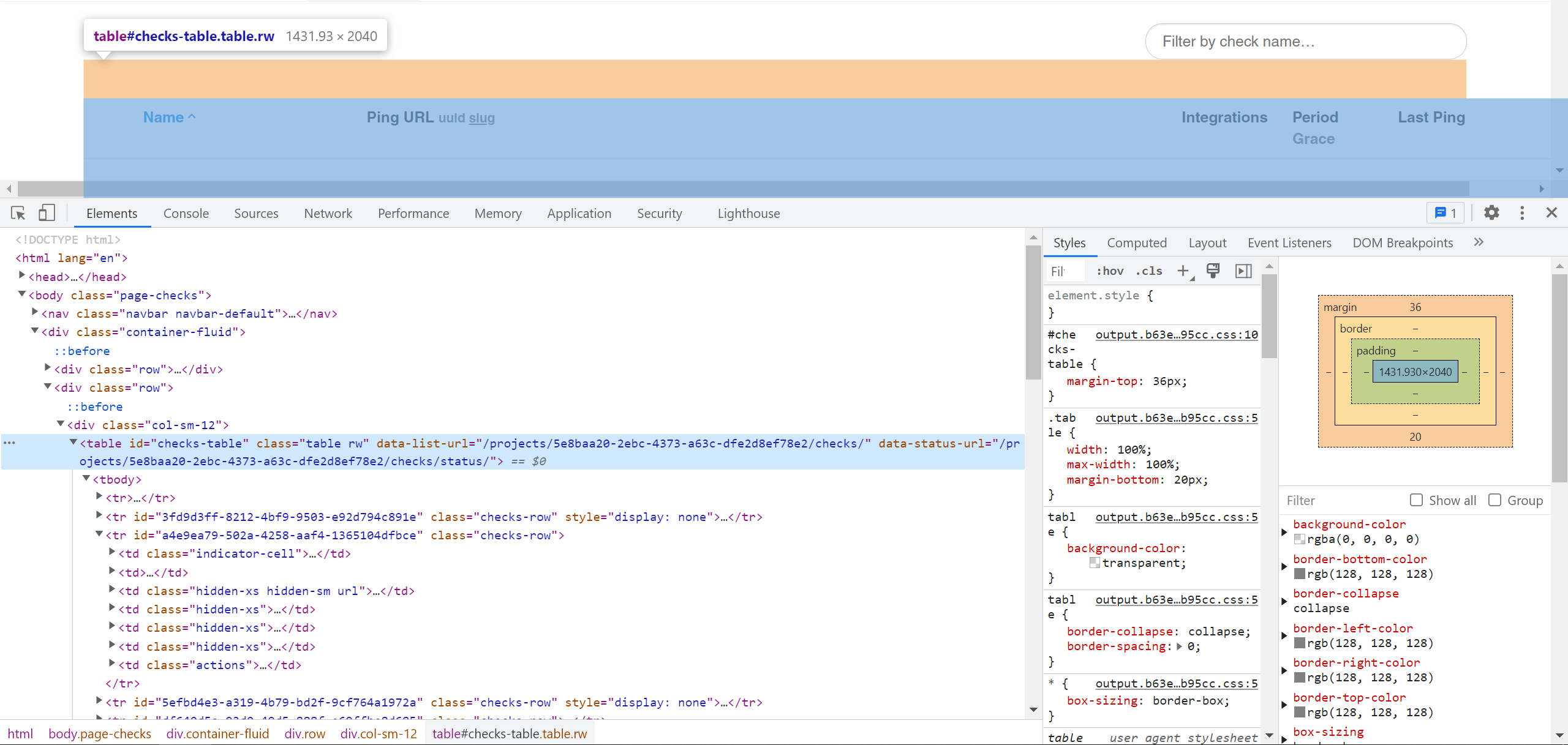1568x745 pixels.
Task: Switch to the Console tab
Action: (186, 213)
